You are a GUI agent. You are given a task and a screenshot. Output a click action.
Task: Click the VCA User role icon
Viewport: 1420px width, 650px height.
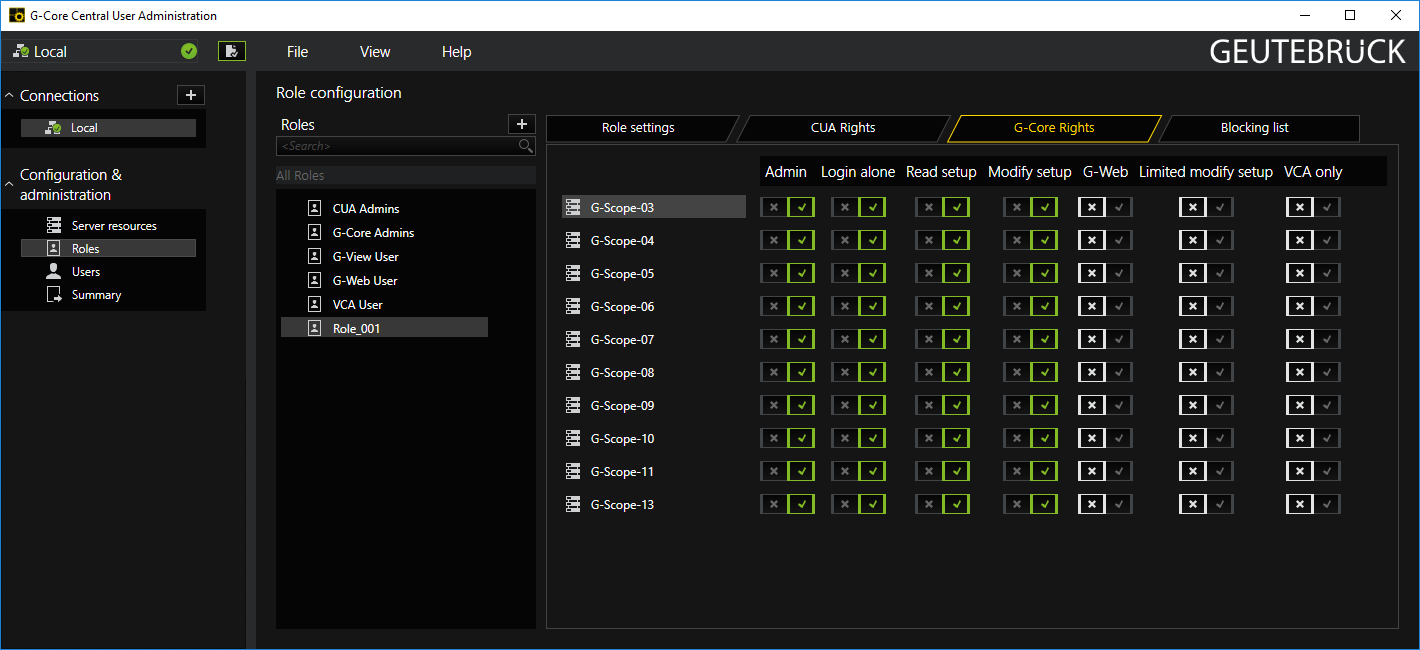314,304
